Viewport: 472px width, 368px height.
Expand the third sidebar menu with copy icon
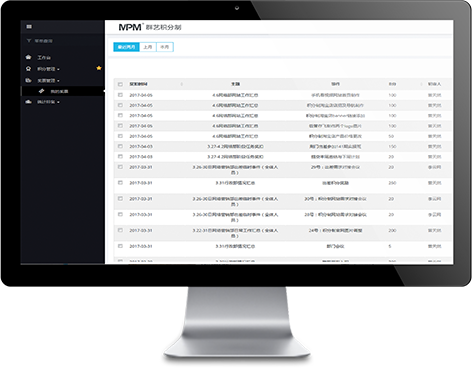43,80
